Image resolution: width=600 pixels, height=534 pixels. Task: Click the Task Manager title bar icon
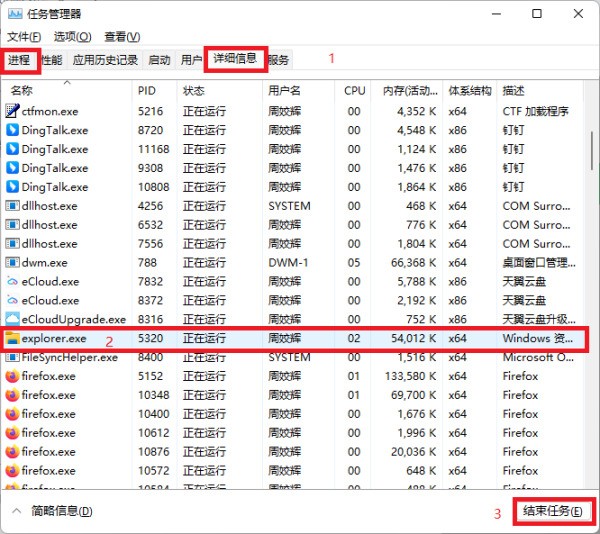[13, 14]
